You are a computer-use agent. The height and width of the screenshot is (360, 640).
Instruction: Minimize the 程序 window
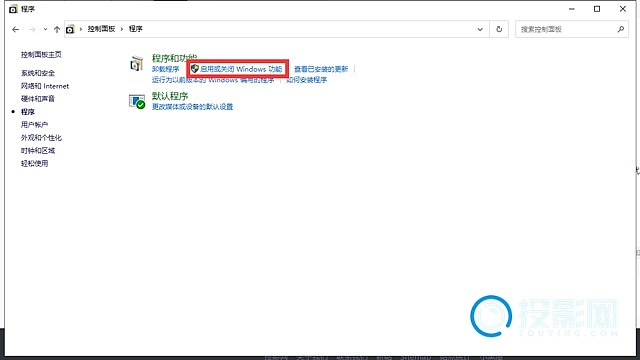(571, 9)
